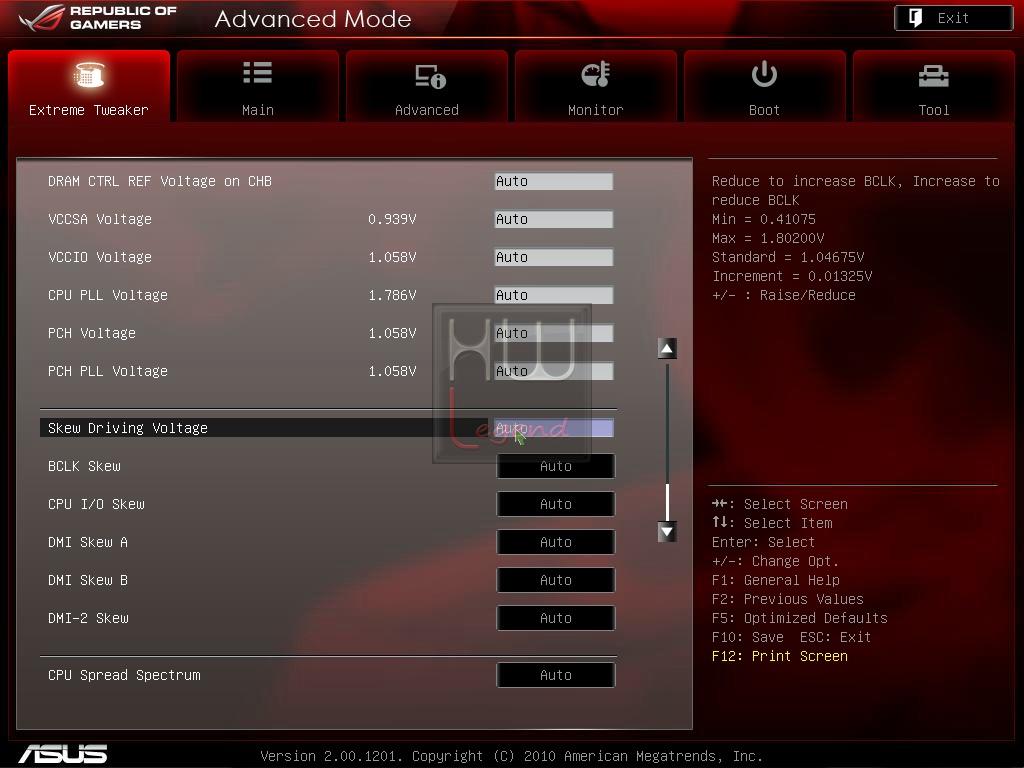Switch to the Advanced tab

coord(426,86)
